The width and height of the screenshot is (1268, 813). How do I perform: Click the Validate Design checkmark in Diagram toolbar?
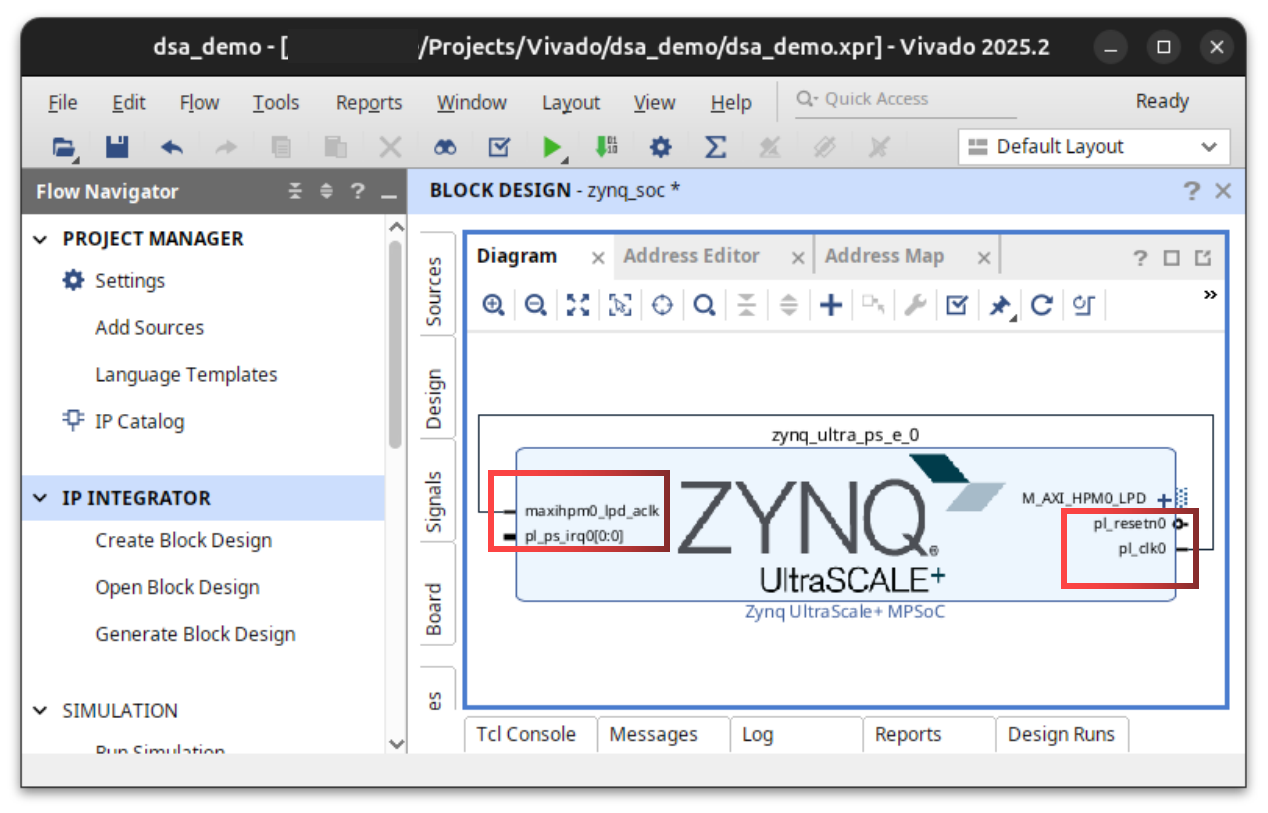coord(957,306)
